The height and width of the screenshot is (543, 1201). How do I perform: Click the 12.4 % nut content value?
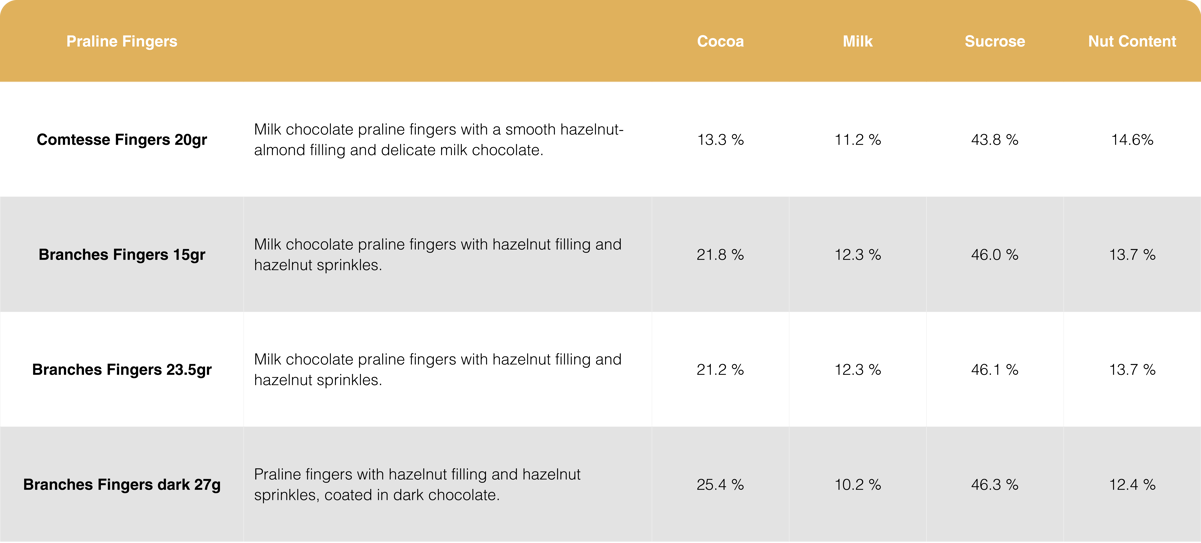1132,485
